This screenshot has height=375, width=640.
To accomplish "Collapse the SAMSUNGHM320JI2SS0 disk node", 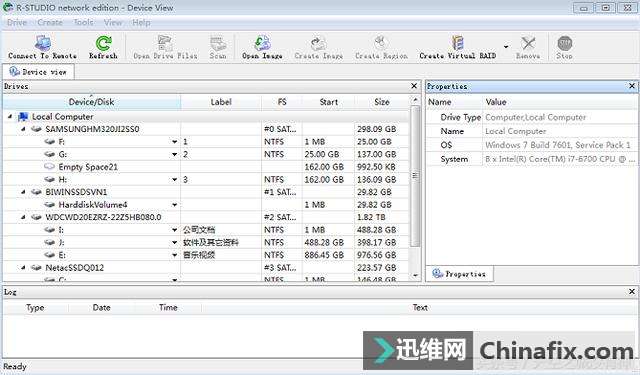I will coord(23,129).
